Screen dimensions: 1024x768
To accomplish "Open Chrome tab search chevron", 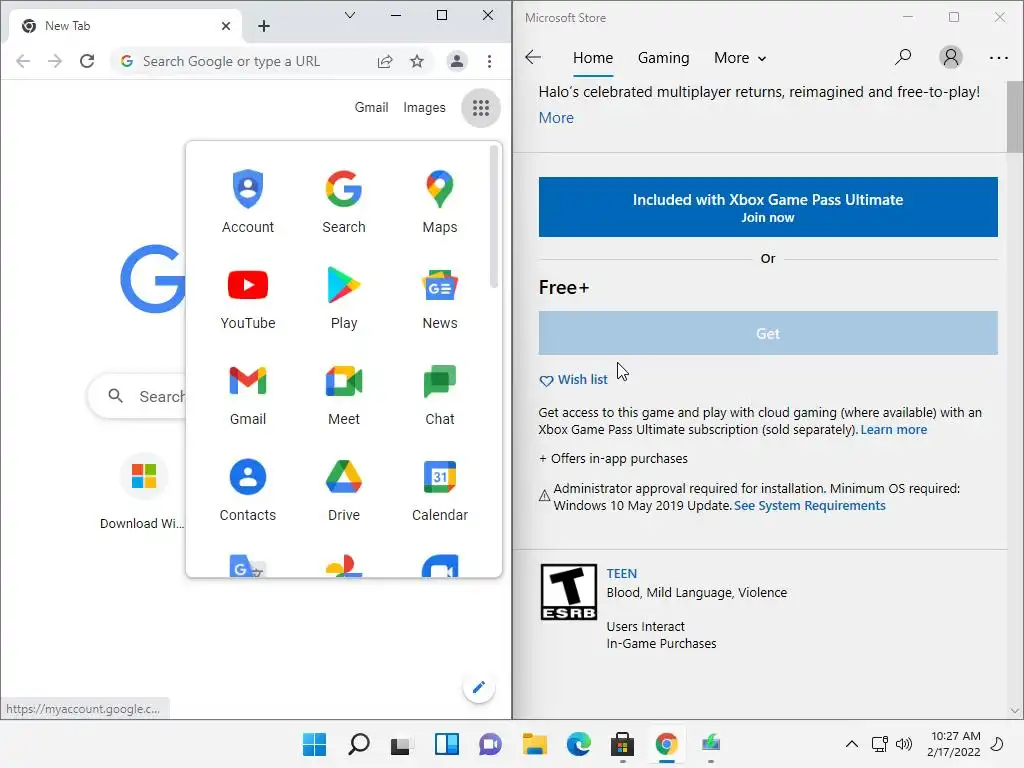I will [x=350, y=15].
